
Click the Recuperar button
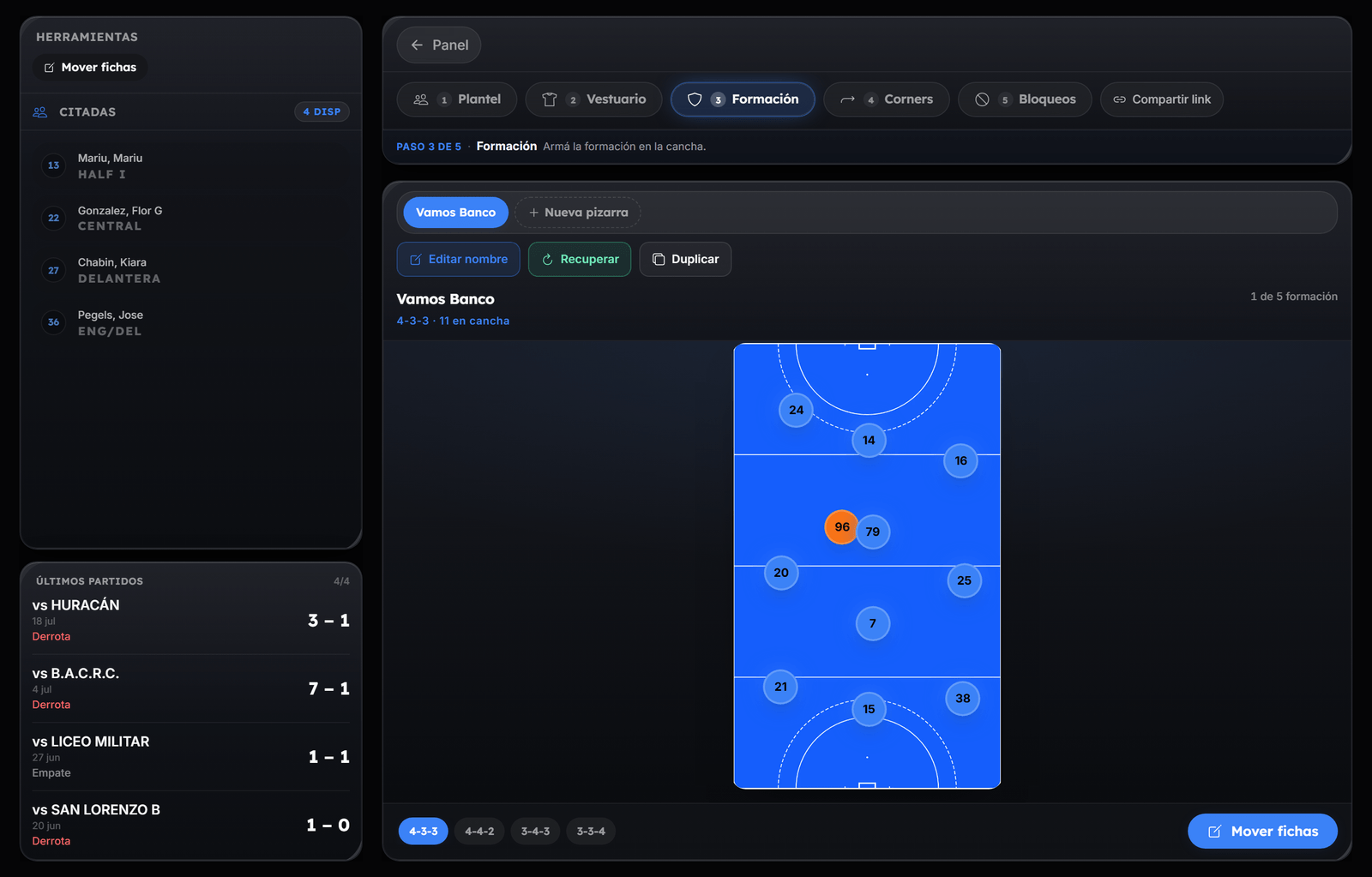(x=580, y=260)
